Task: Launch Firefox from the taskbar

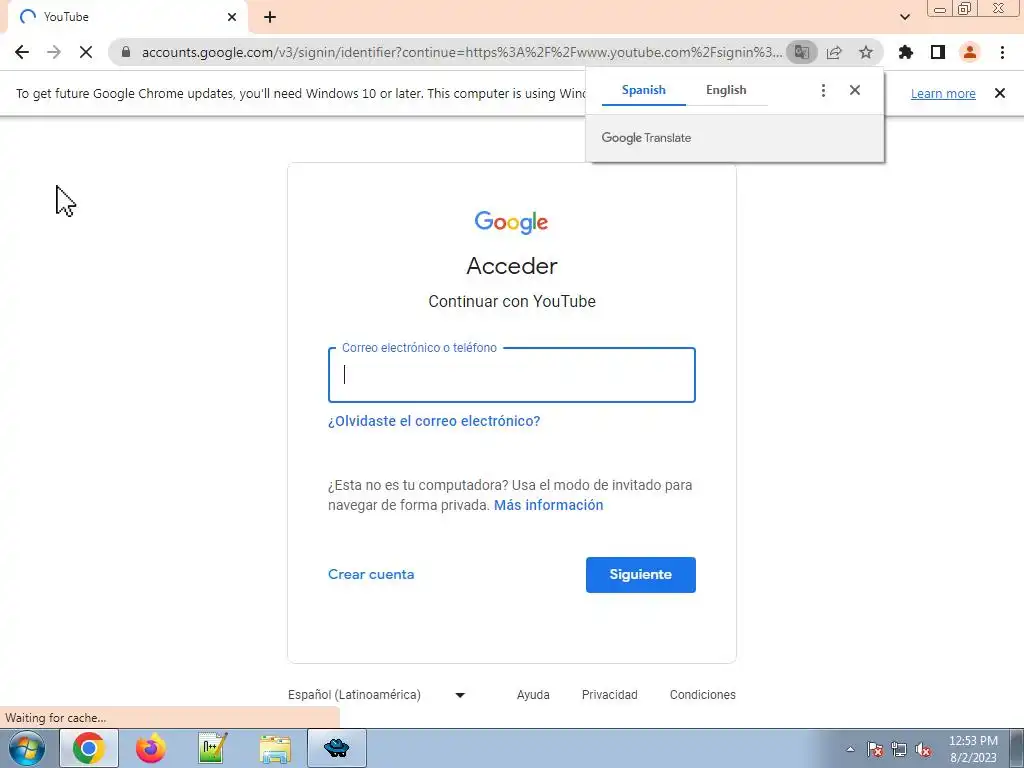Action: click(x=150, y=748)
